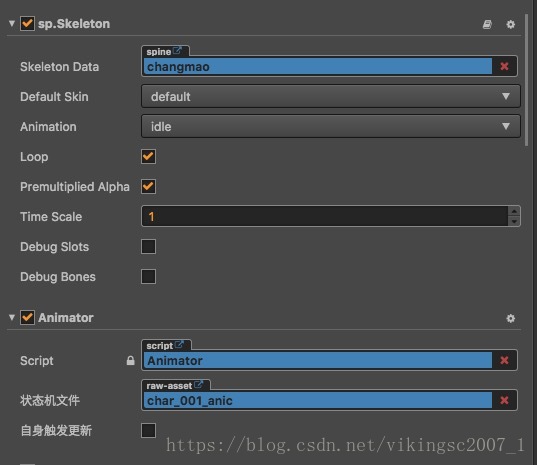Collapse the Animator component section
Viewport: 537px width, 465px height.
click(x=12, y=317)
